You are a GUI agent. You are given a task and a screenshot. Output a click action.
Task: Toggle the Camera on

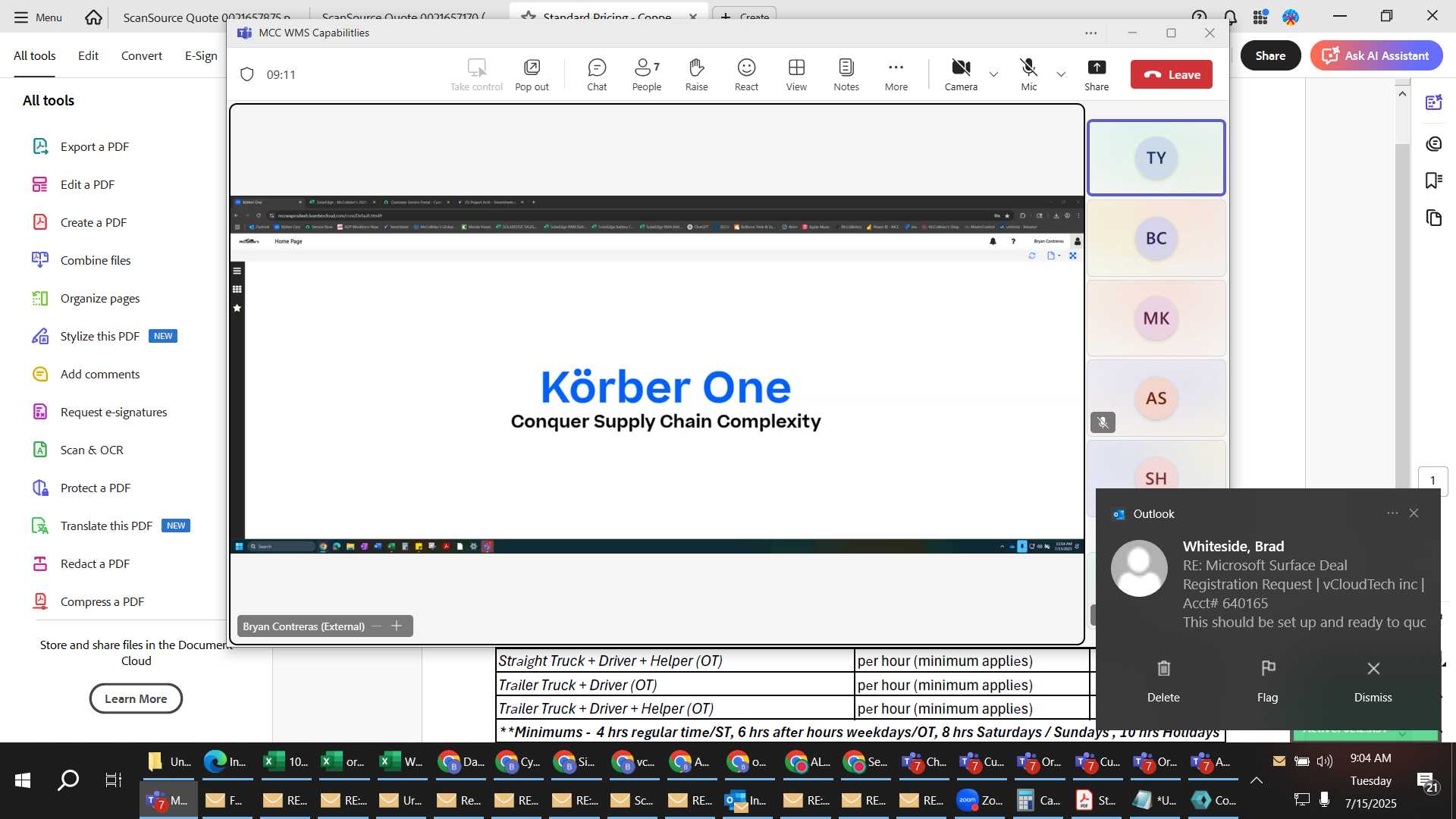pyautogui.click(x=961, y=74)
